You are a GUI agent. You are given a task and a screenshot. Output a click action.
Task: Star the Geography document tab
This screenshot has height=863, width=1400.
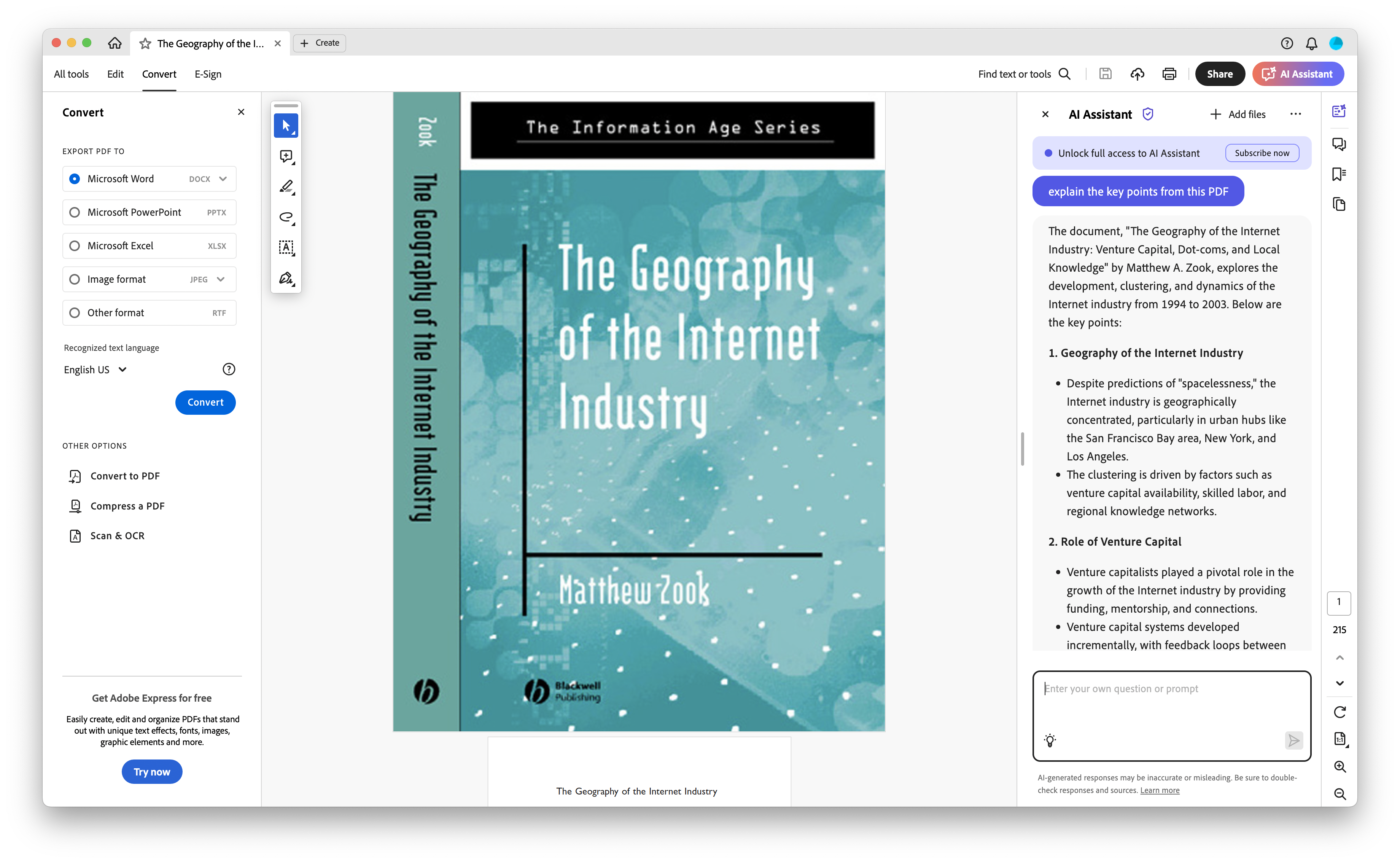[145, 43]
